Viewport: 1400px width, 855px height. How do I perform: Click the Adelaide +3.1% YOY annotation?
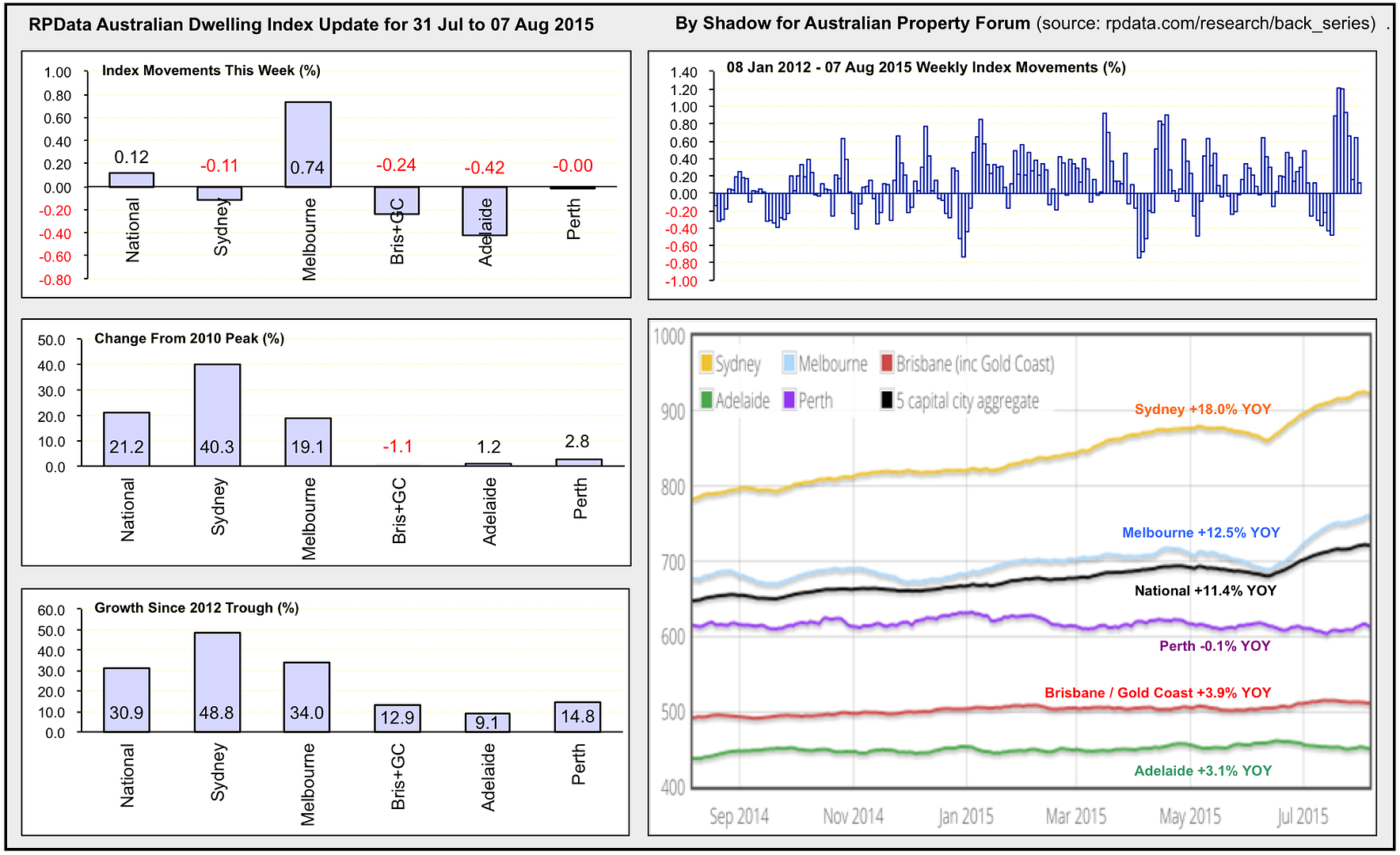pyautogui.click(x=1202, y=771)
